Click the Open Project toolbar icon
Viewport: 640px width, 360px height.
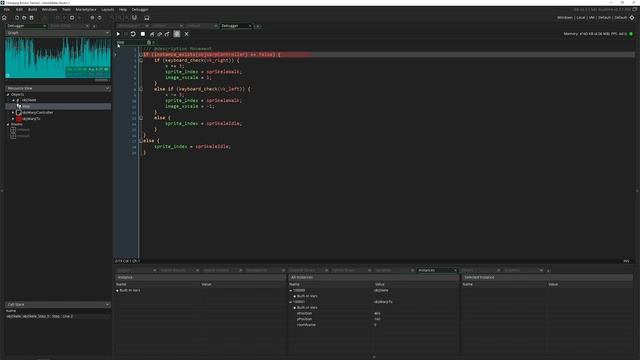pyautogui.click(x=24, y=18)
